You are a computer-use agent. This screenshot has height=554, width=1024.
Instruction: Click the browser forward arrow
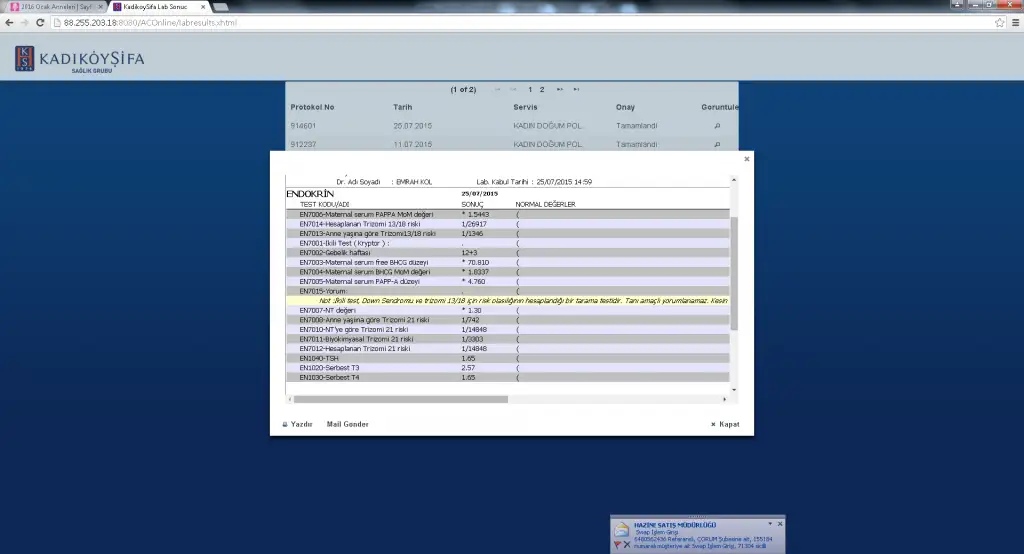pyautogui.click(x=24, y=22)
